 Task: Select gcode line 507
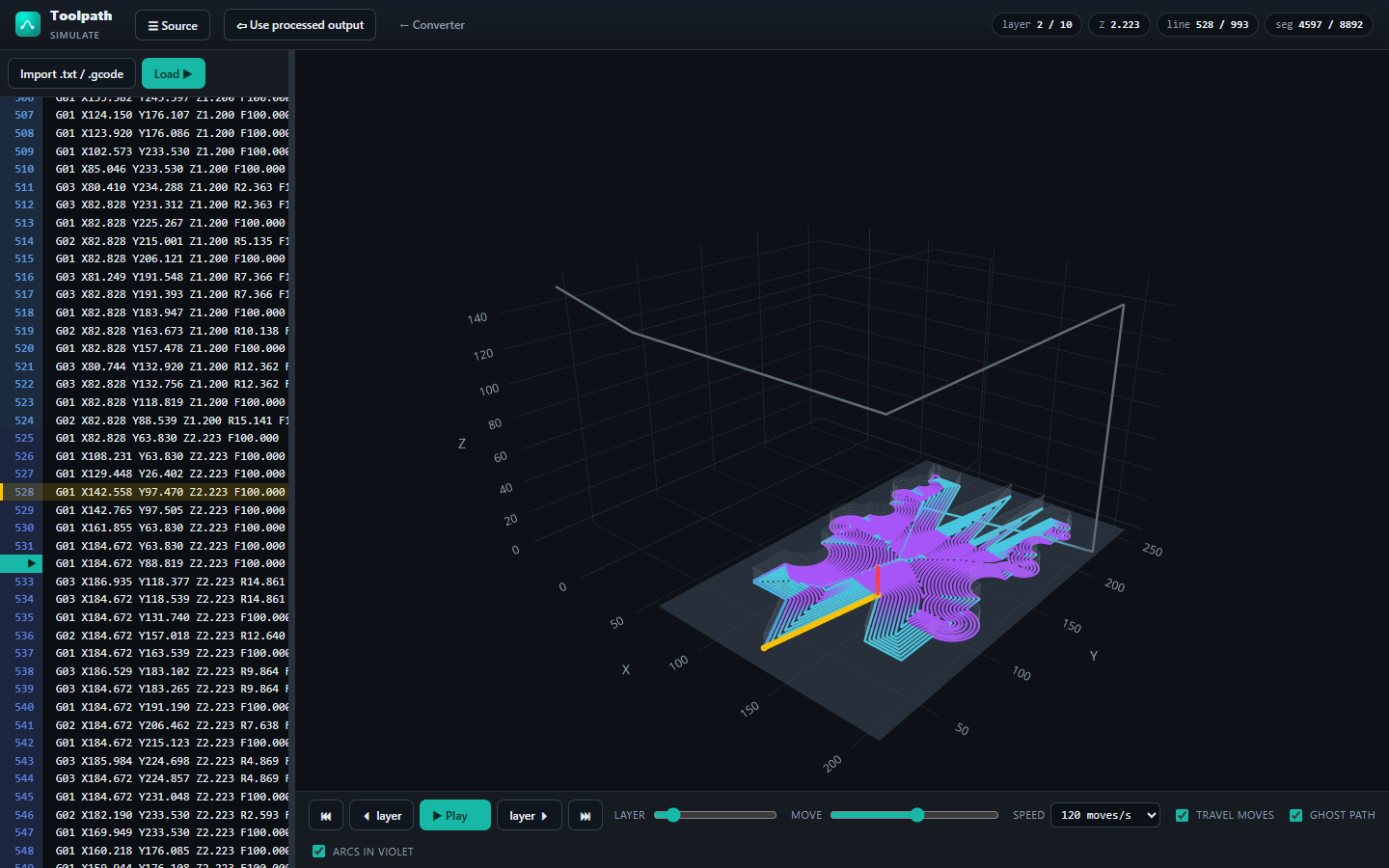[x=145, y=115]
